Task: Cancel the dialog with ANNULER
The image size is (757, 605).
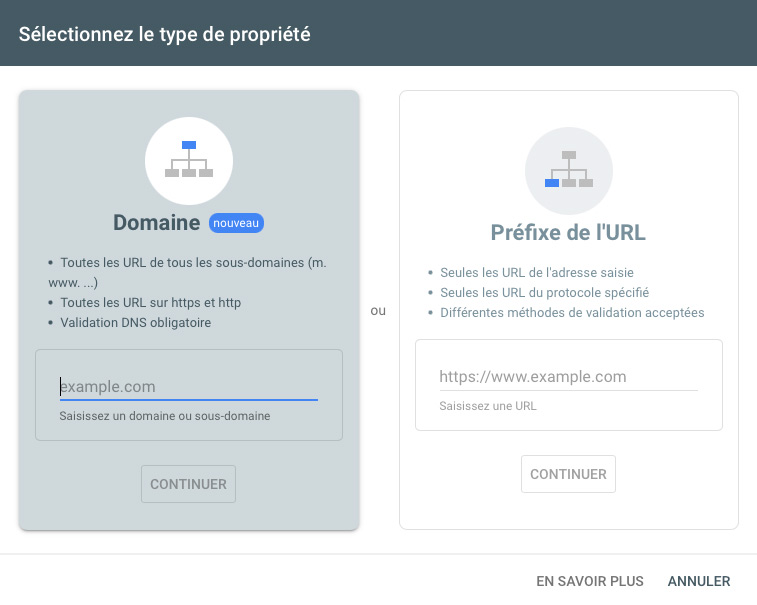Action: [699, 581]
